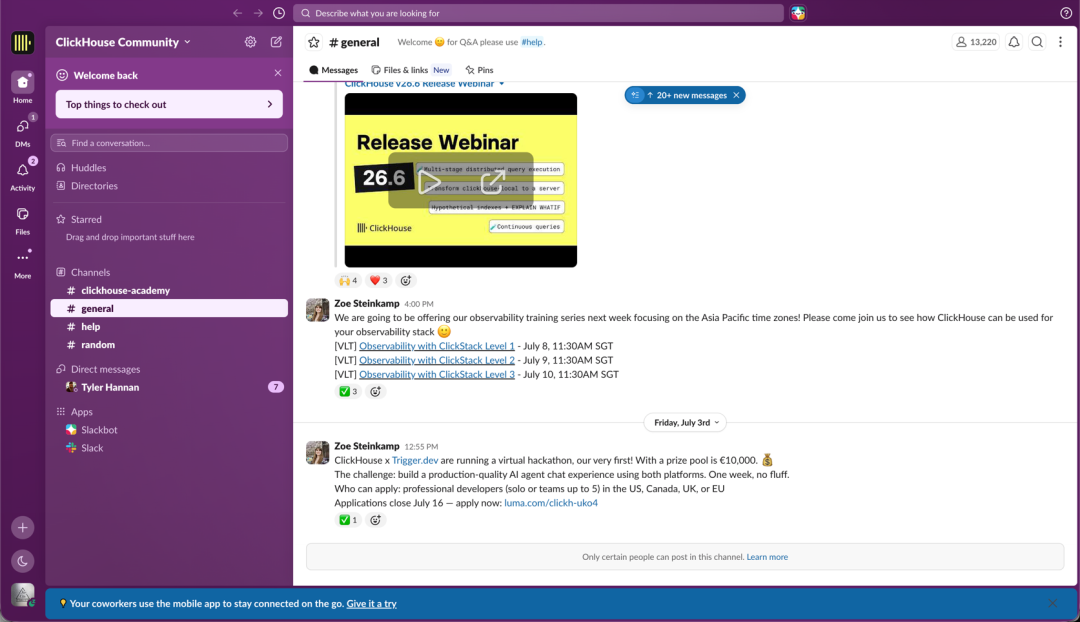Select the help channel
Screen dimensions: 1080x622
click(169, 326)
